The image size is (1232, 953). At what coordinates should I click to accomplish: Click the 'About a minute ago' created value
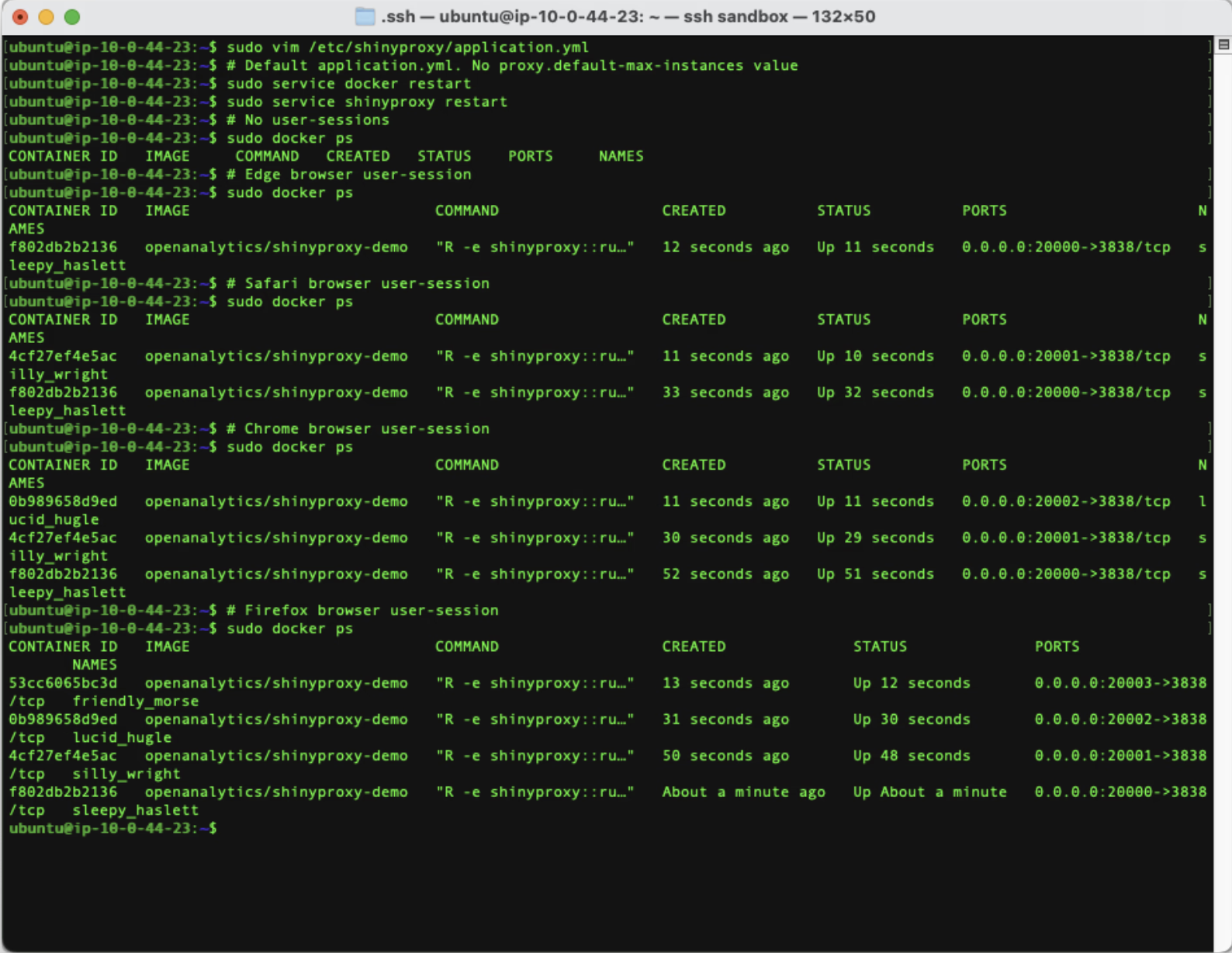point(743,792)
